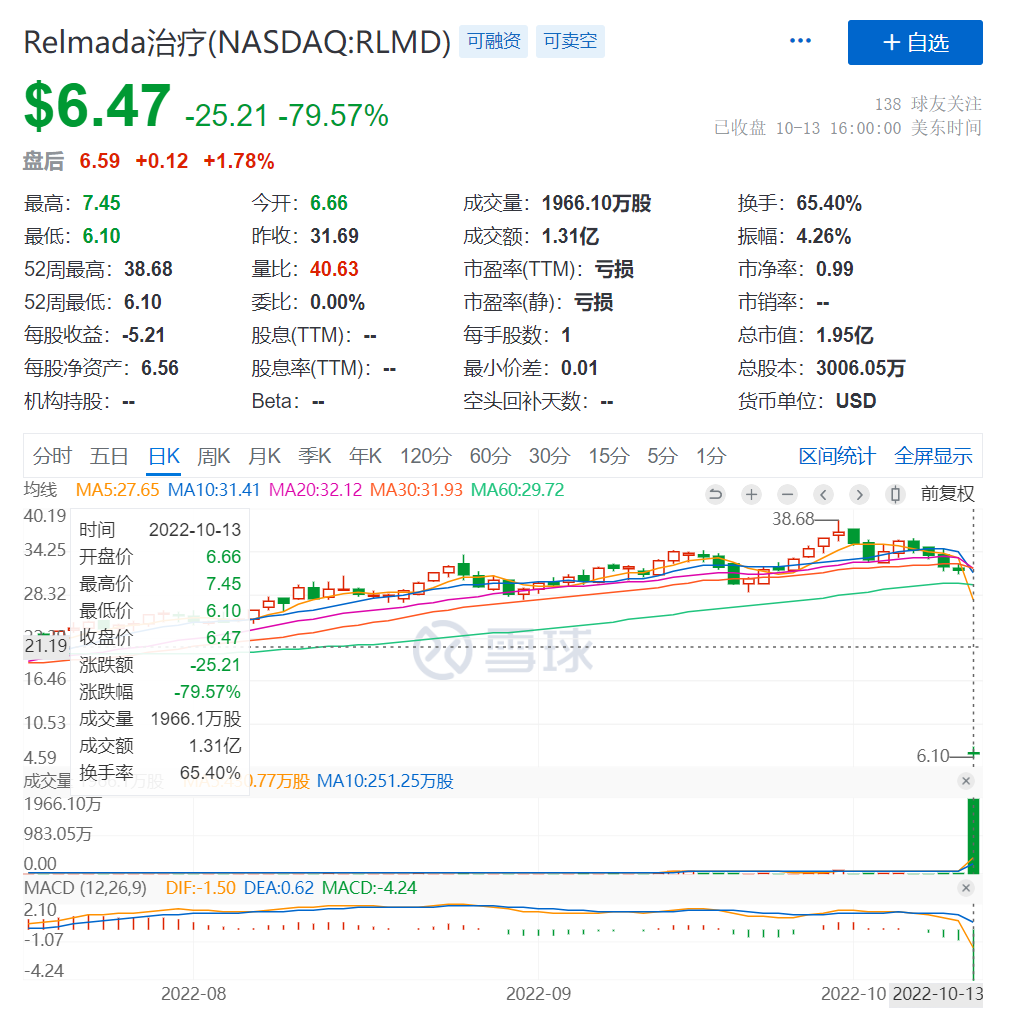Switch to the 五日 chart tab
Image resolution: width=1015 pixels, height=1010 pixels.
109,456
